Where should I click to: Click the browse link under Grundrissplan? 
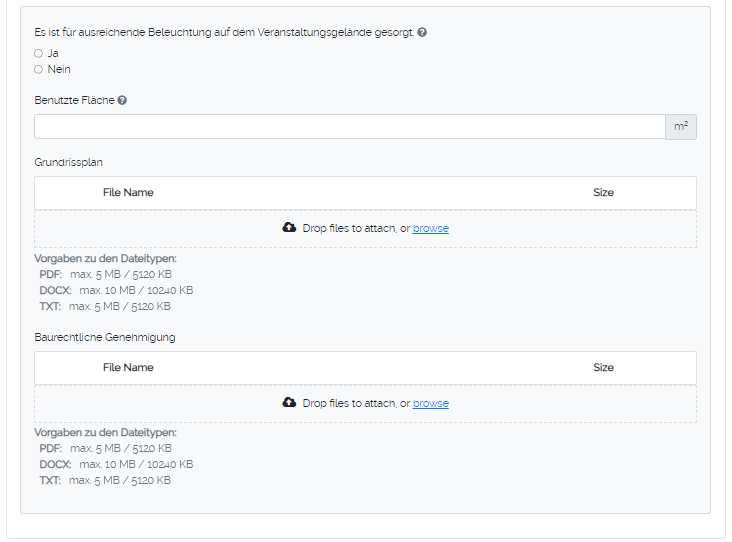pyautogui.click(x=431, y=228)
